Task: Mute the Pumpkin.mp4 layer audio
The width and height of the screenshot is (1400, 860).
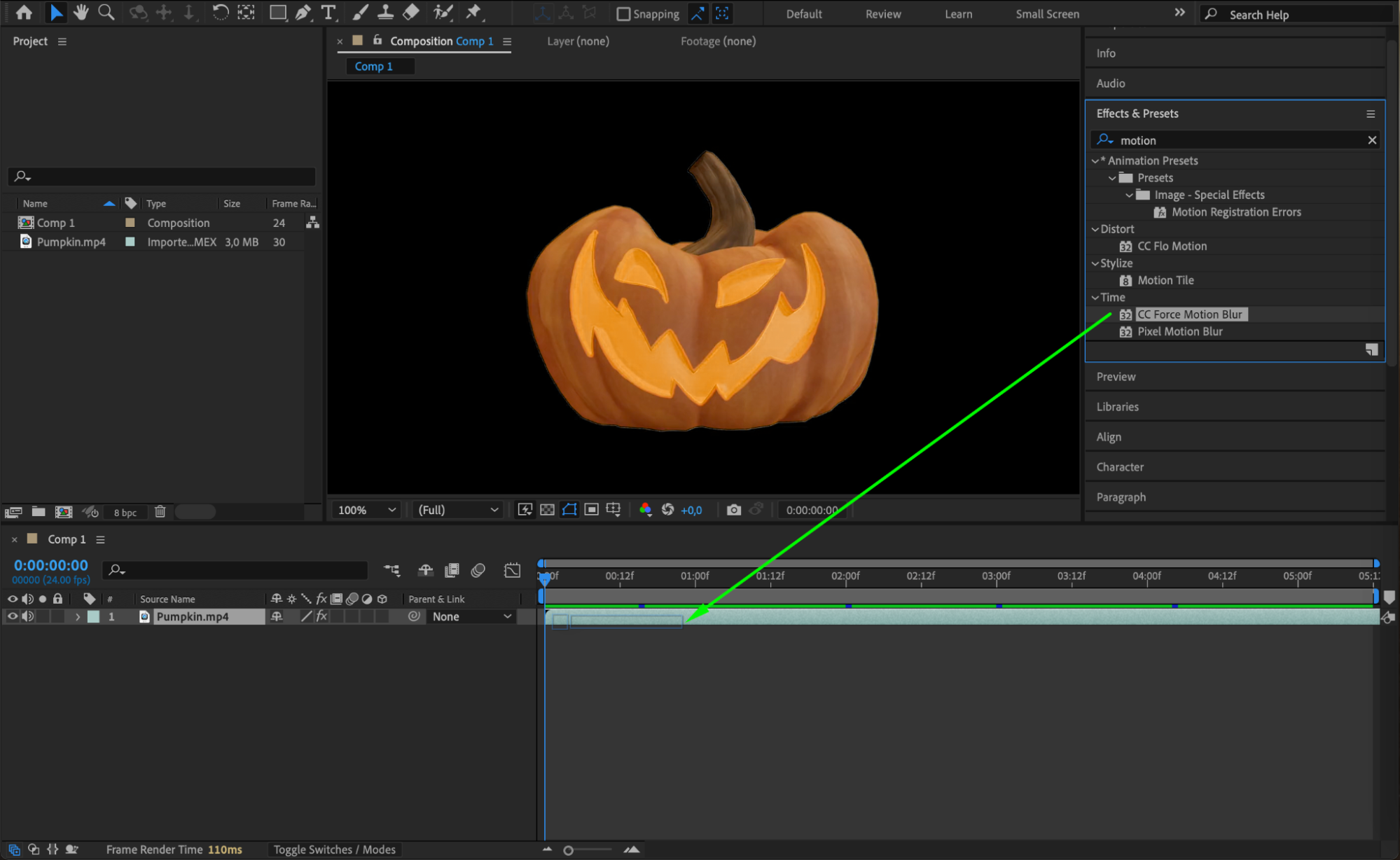Action: pyautogui.click(x=27, y=616)
